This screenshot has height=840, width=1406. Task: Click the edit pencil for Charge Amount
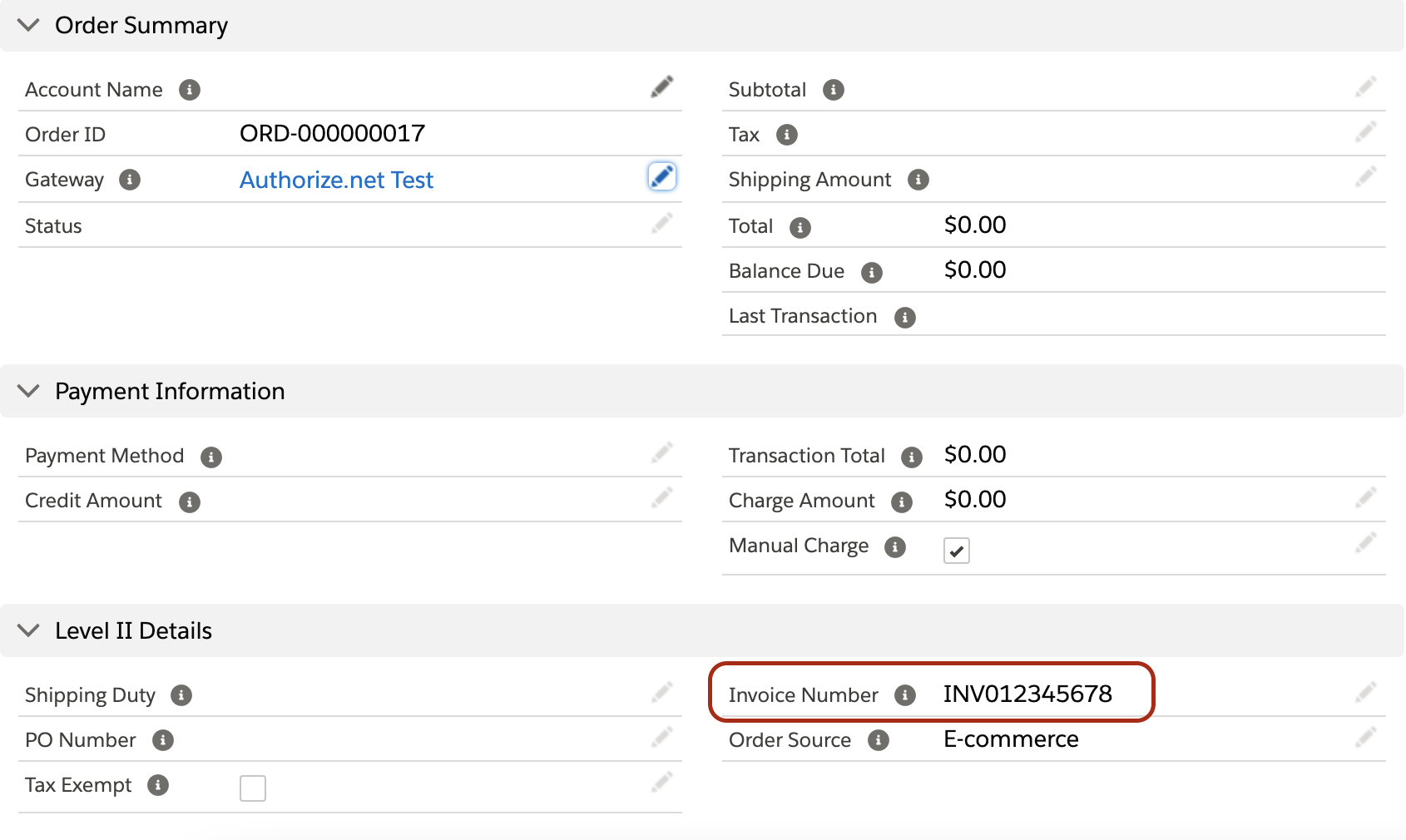coord(1365,499)
